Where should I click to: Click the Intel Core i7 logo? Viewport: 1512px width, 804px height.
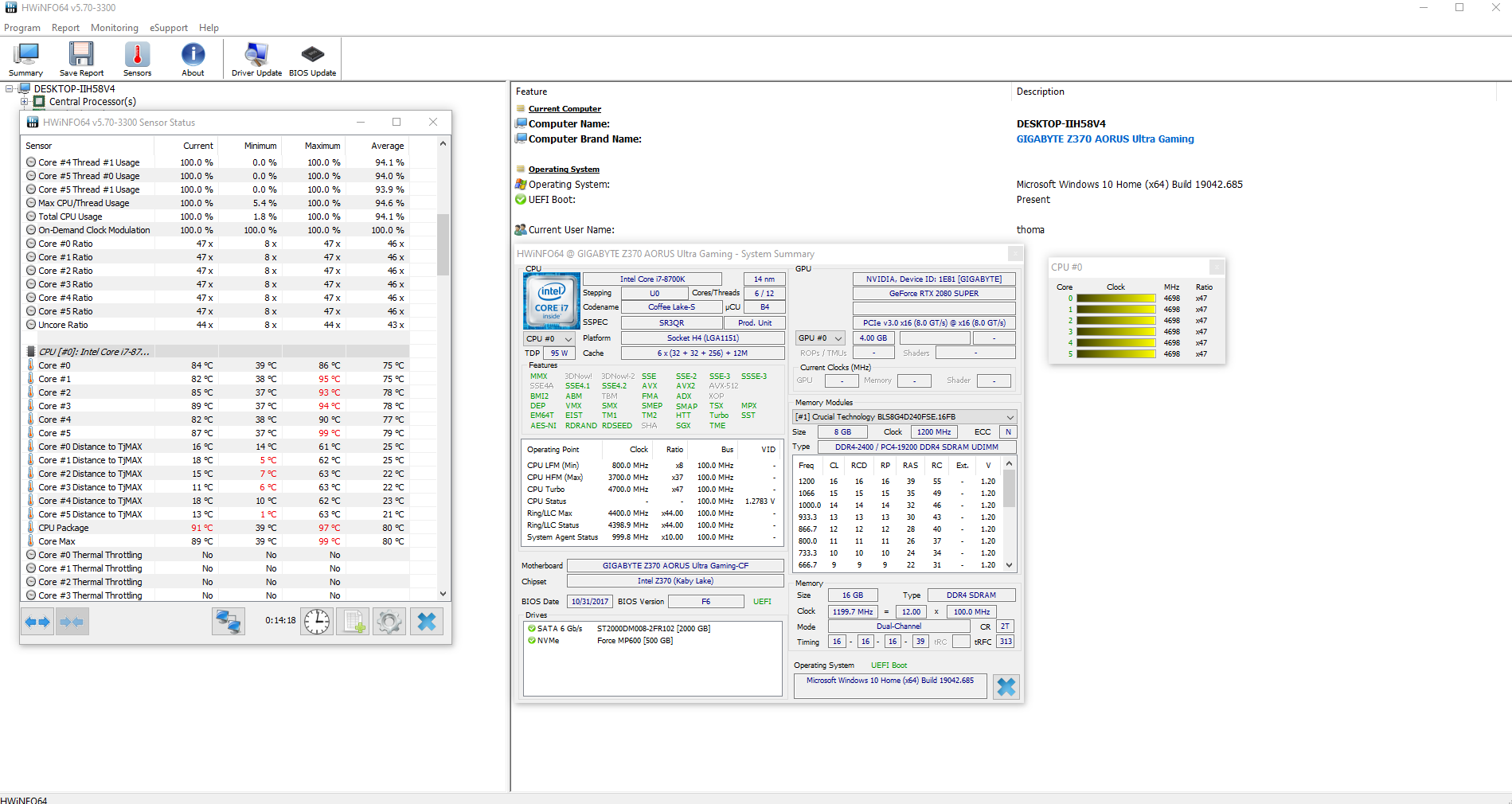click(552, 302)
